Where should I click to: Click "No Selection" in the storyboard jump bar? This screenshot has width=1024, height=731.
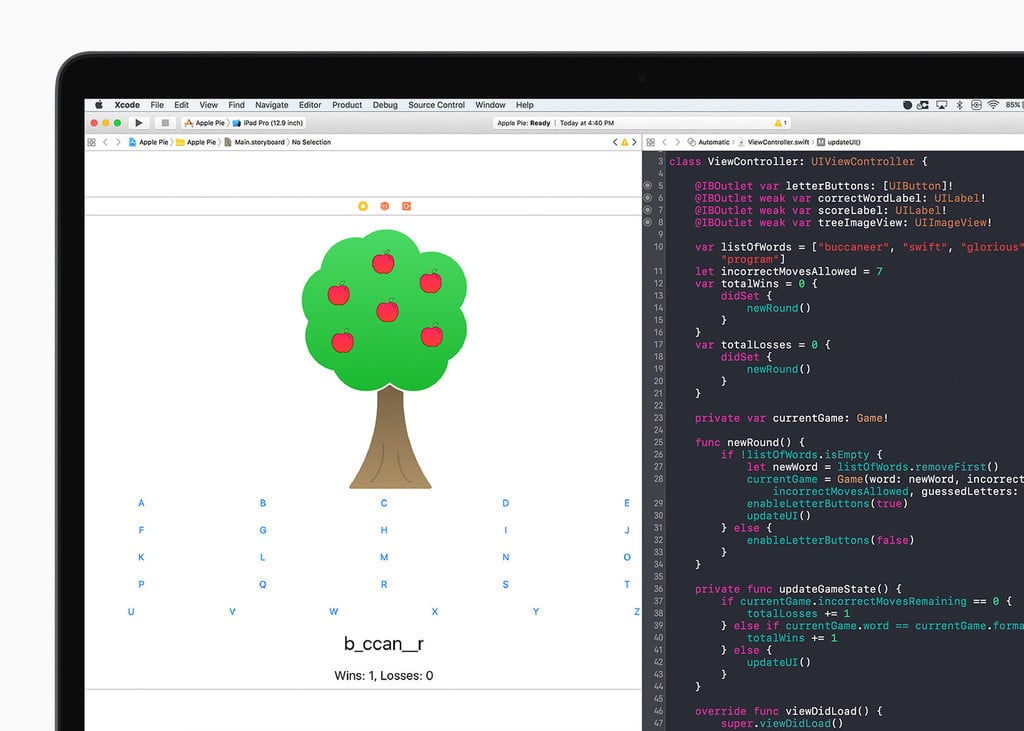[310, 142]
